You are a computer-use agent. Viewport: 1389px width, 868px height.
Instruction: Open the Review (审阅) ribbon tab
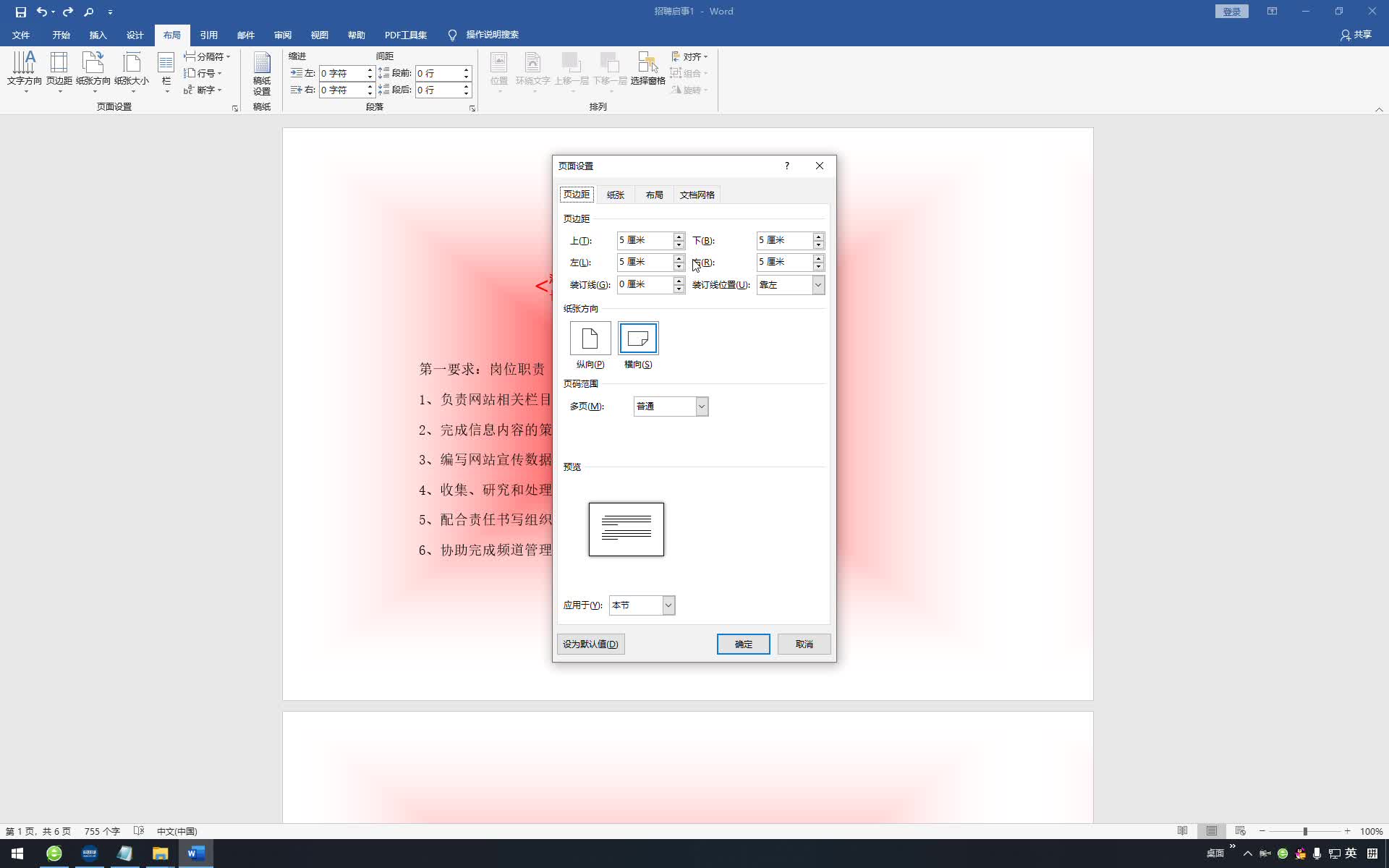point(283,35)
